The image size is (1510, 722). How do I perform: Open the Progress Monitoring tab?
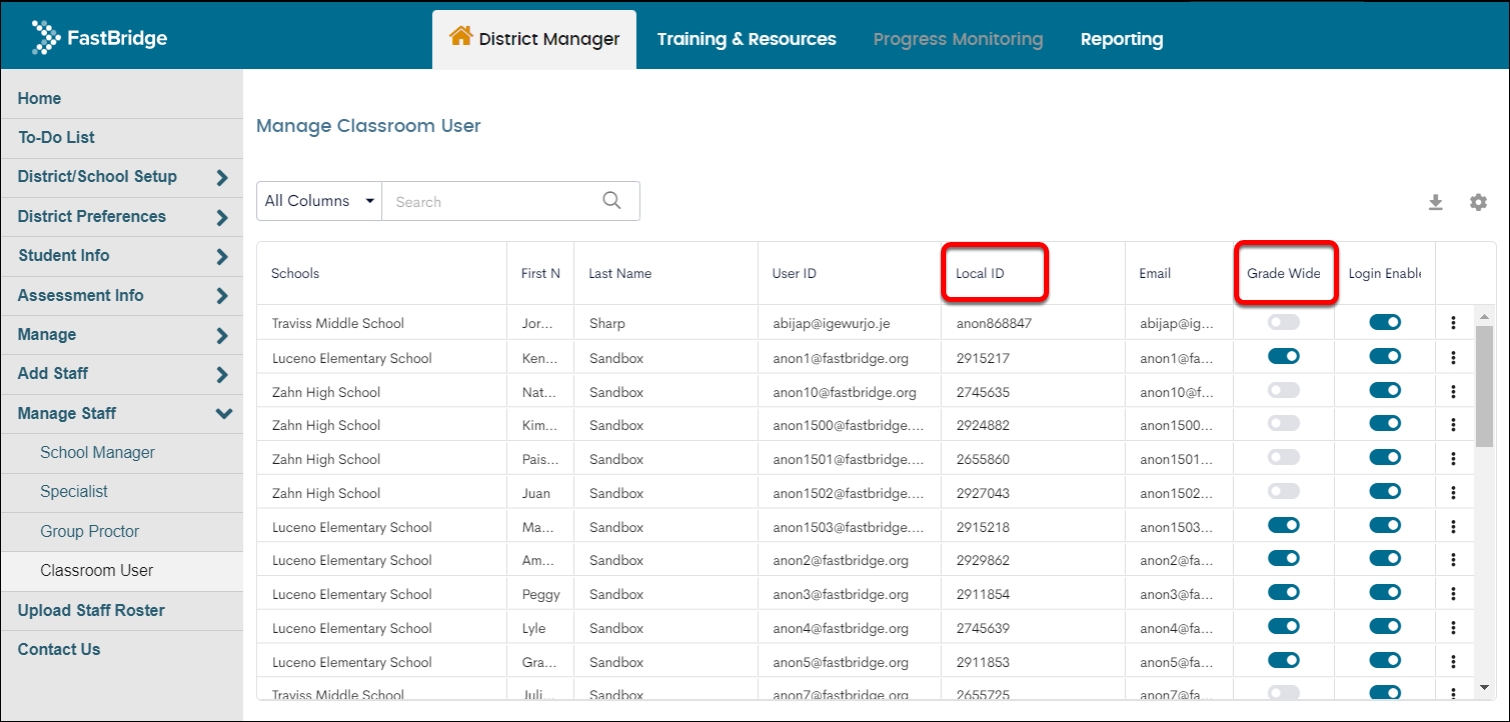pyautogui.click(x=958, y=39)
